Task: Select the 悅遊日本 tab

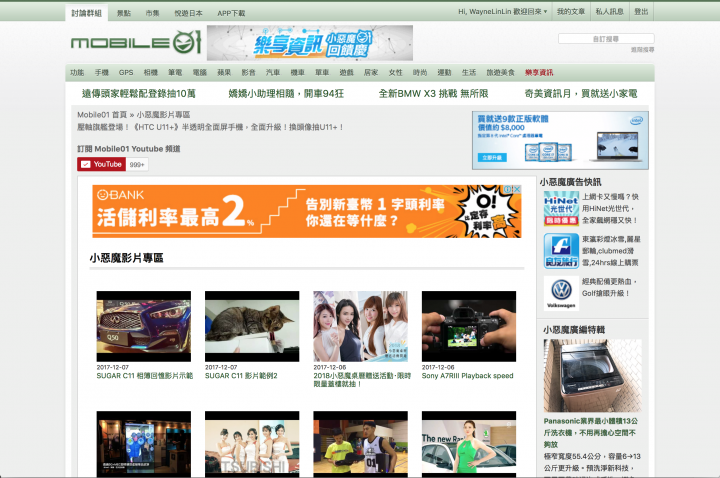Action: pyautogui.click(x=188, y=13)
